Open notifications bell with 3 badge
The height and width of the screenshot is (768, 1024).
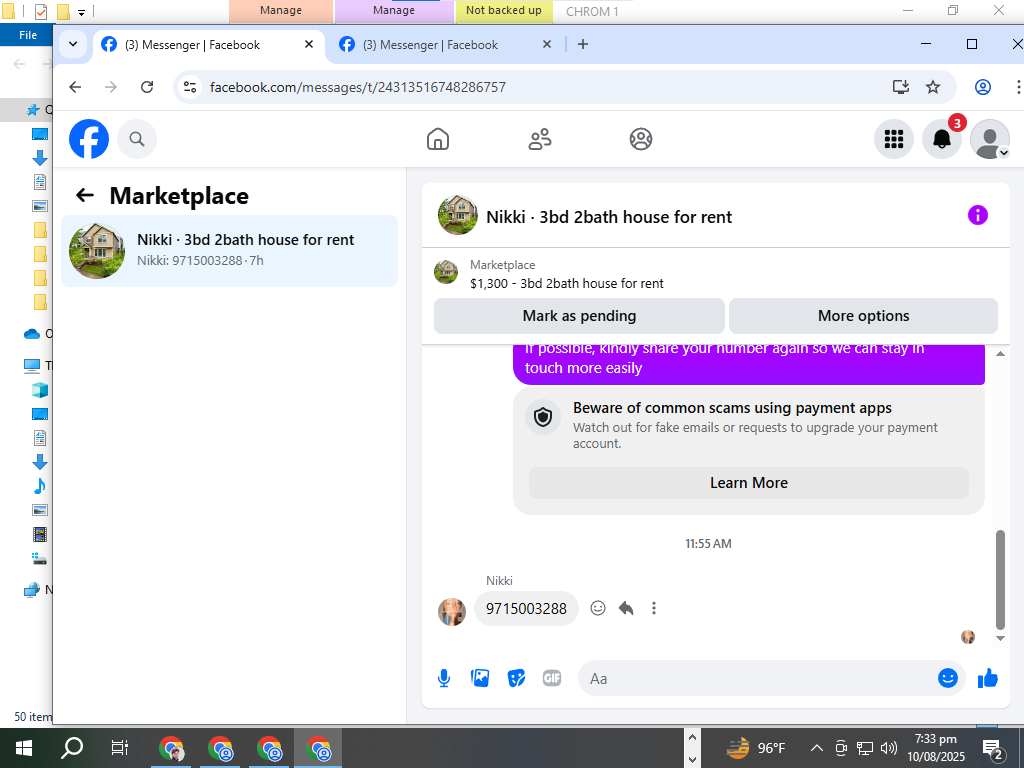click(942, 139)
